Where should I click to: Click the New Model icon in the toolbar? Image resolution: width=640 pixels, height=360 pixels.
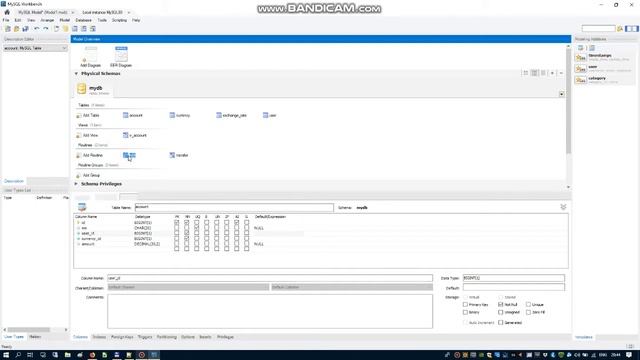[x=7, y=29]
